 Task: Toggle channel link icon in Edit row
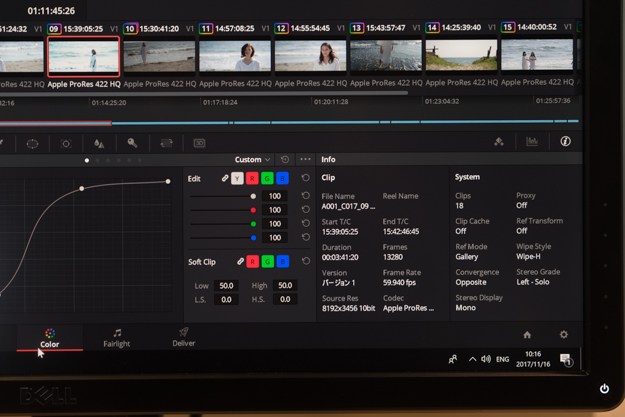coord(224,179)
